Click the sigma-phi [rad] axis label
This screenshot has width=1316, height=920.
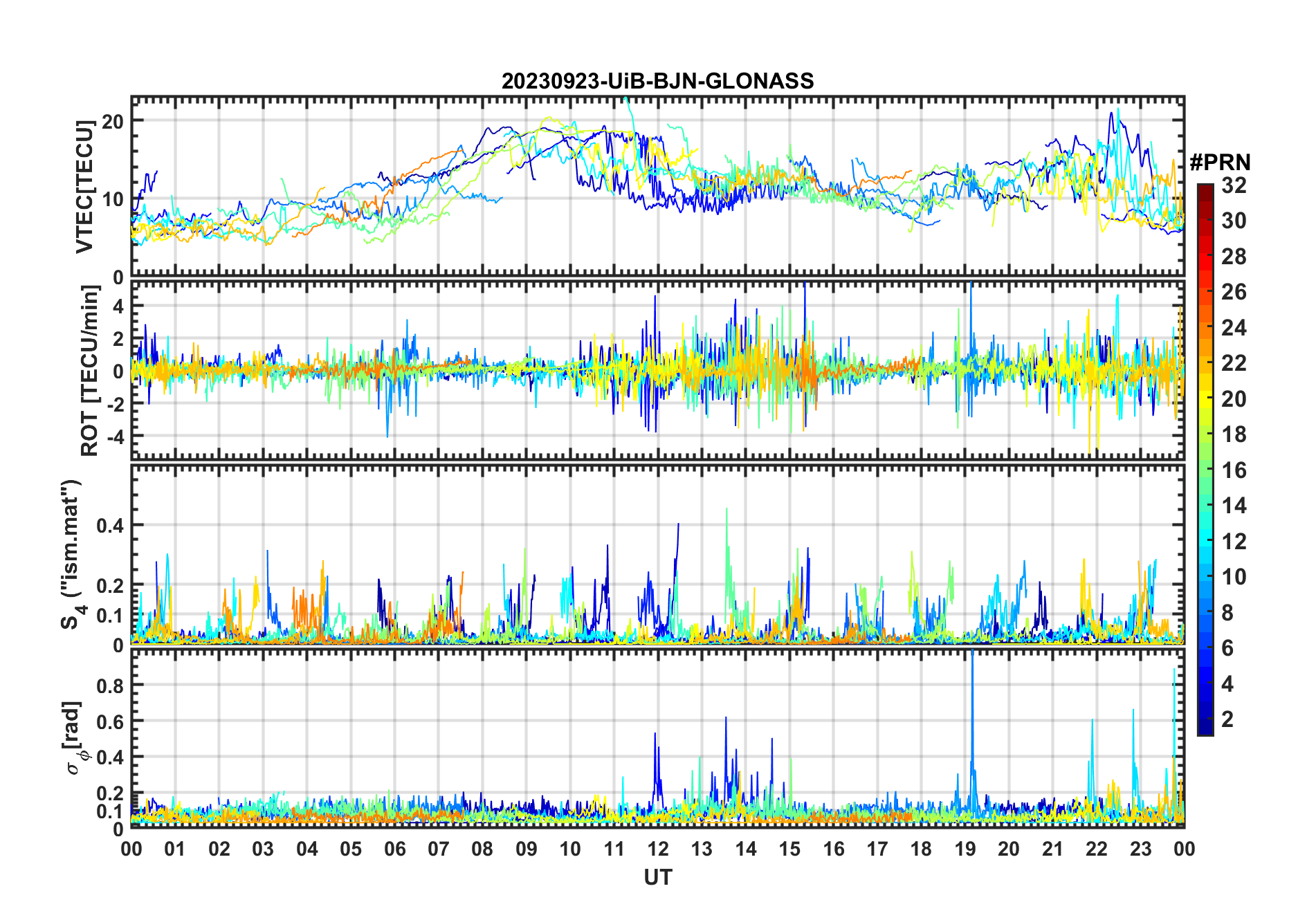(x=75, y=738)
